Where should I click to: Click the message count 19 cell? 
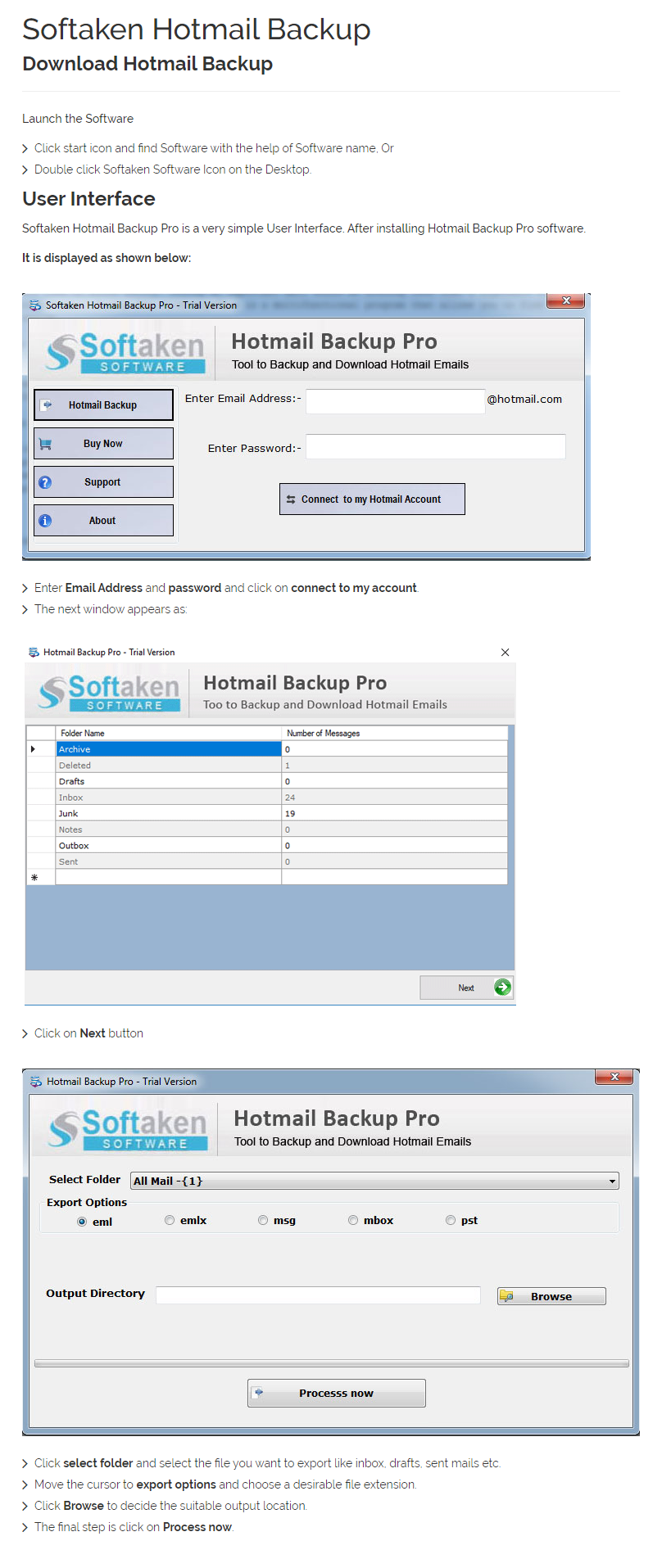[x=395, y=813]
